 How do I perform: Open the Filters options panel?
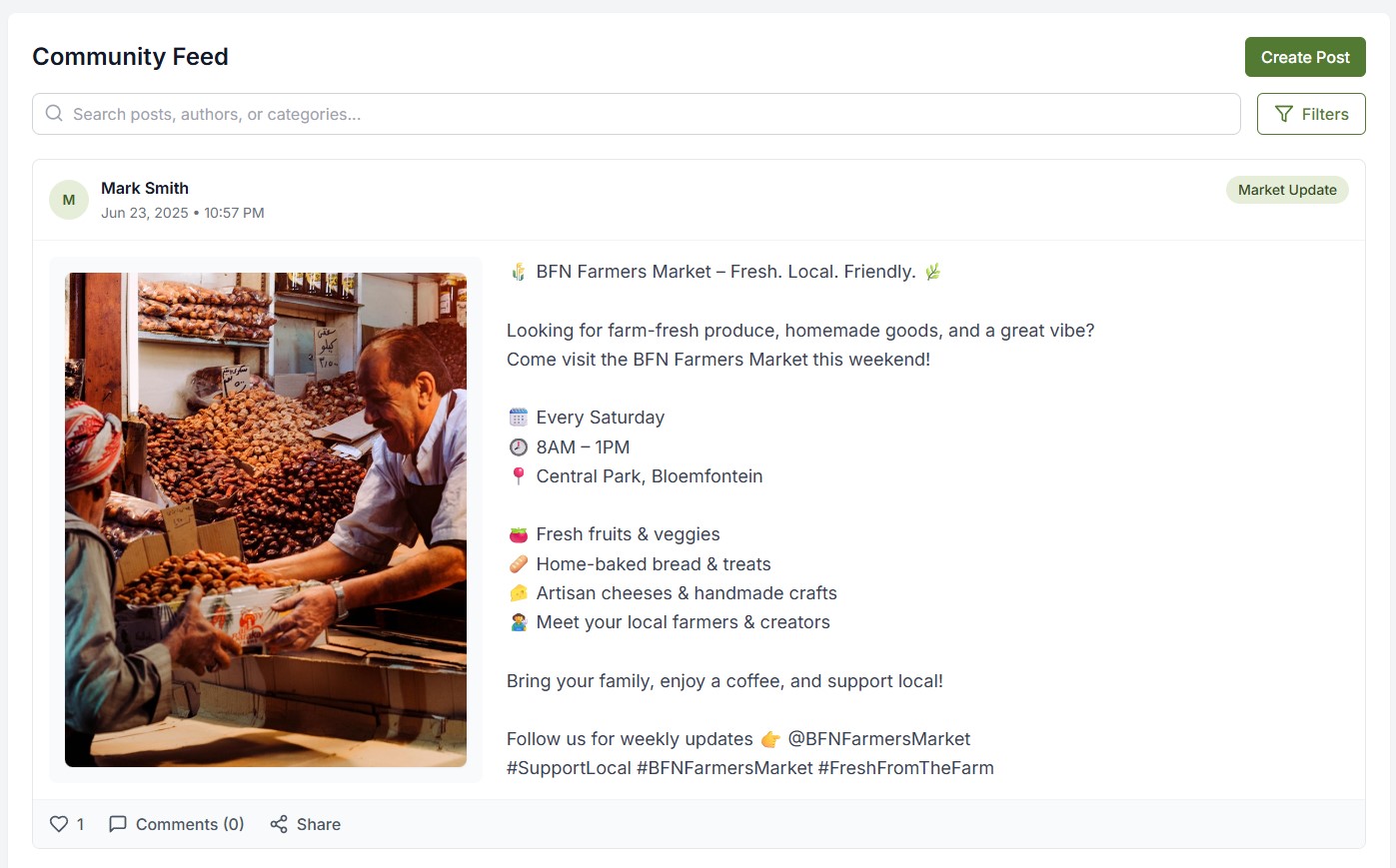pyautogui.click(x=1310, y=113)
